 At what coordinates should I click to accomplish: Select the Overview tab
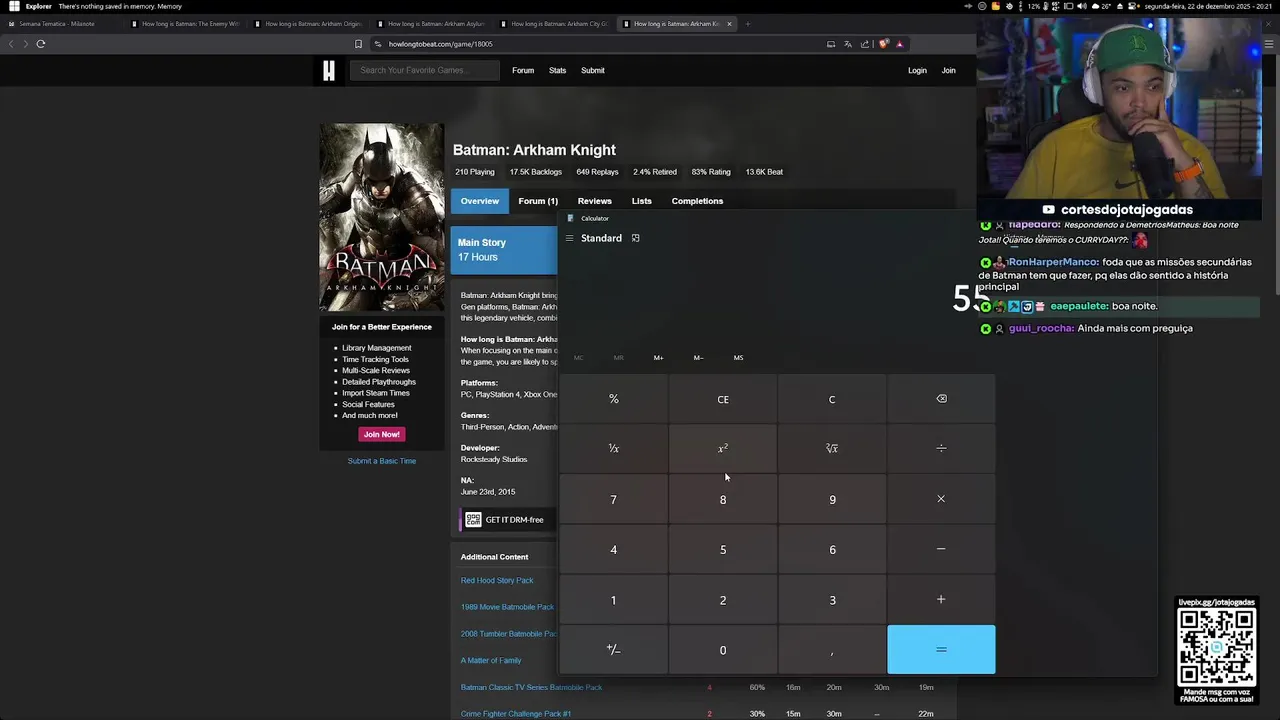tap(479, 201)
